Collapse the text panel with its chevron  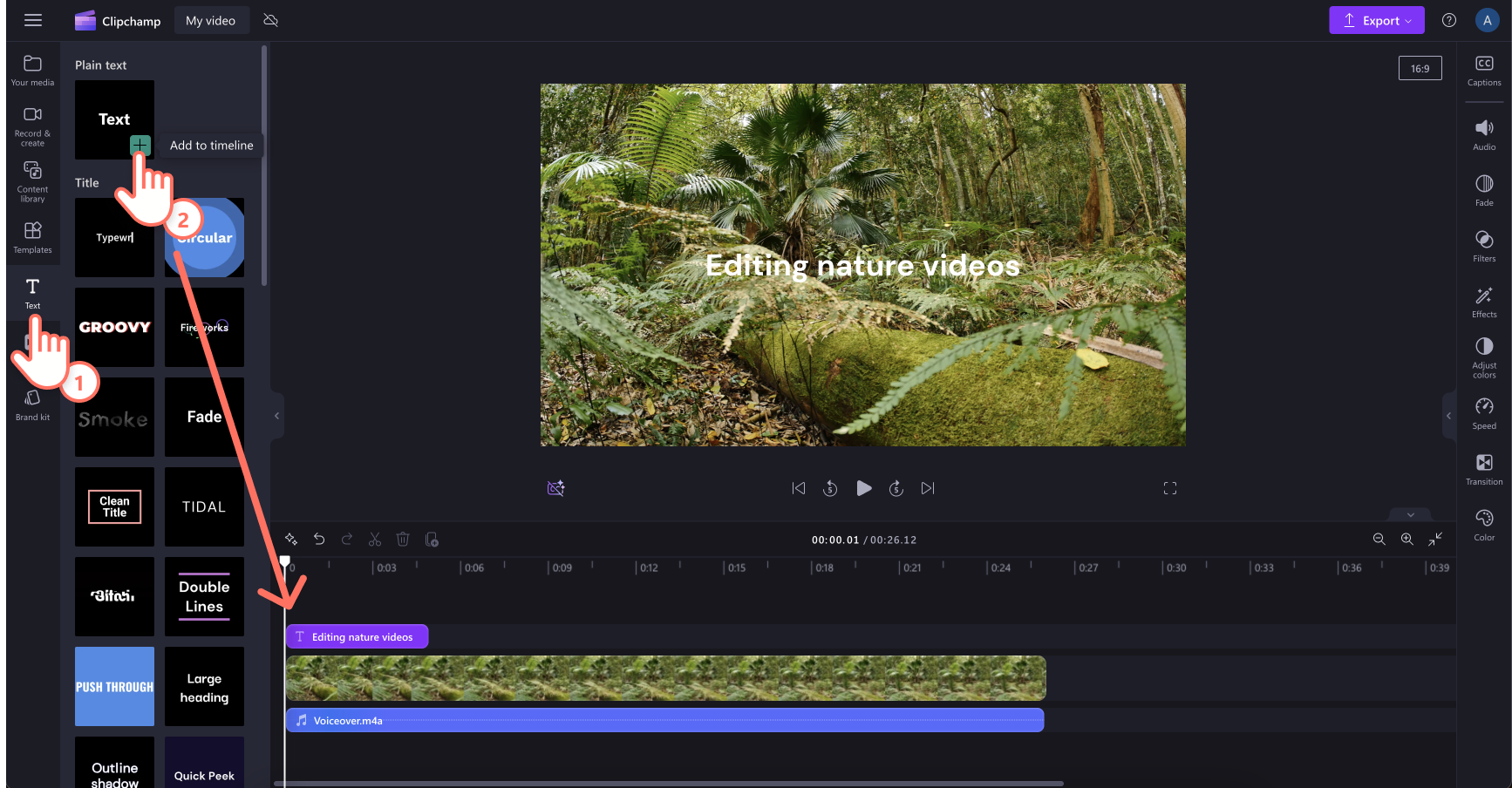coord(276,416)
